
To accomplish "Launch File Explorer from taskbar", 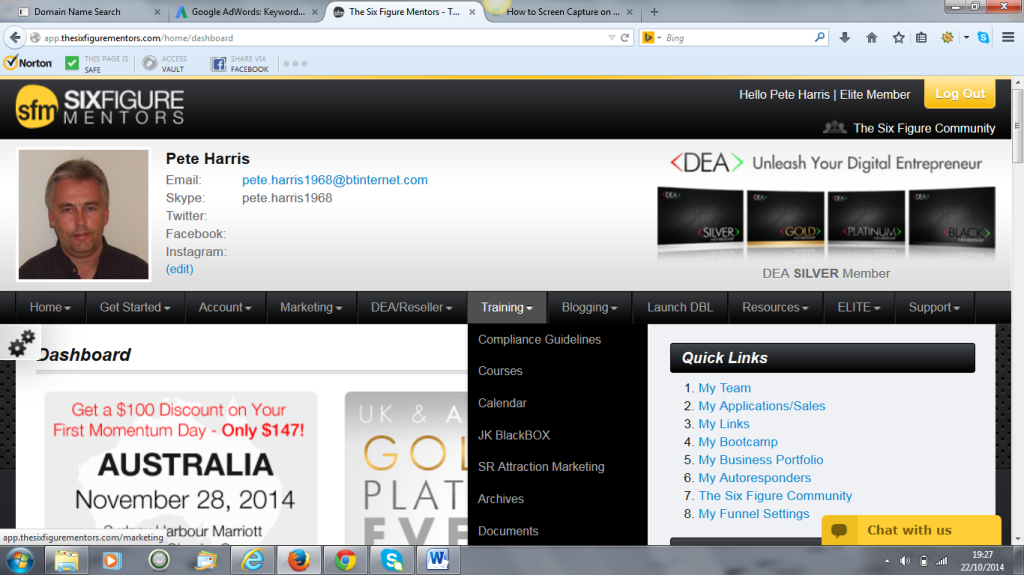I will 66,561.
